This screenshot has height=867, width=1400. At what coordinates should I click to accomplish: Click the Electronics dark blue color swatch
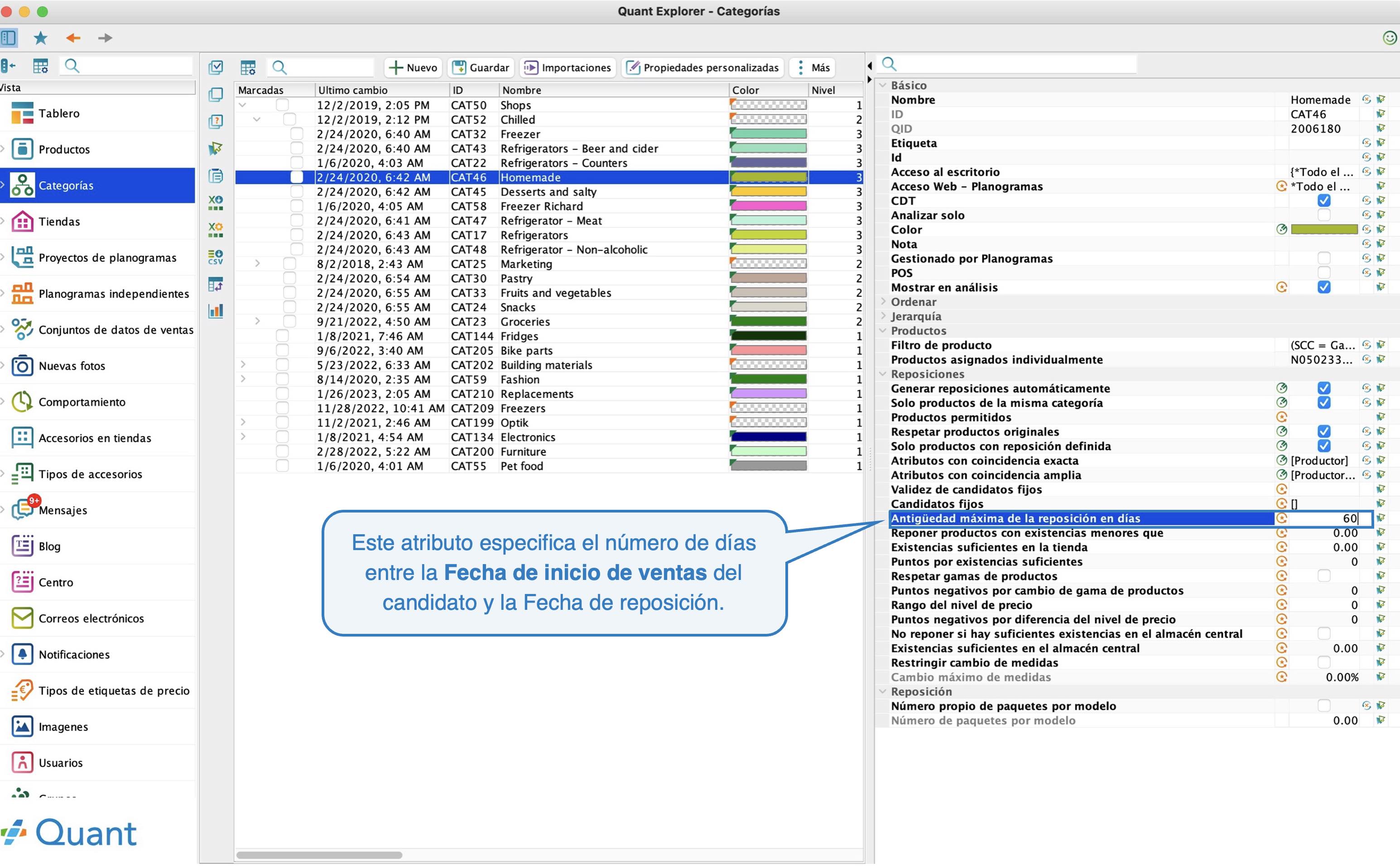pos(768,437)
